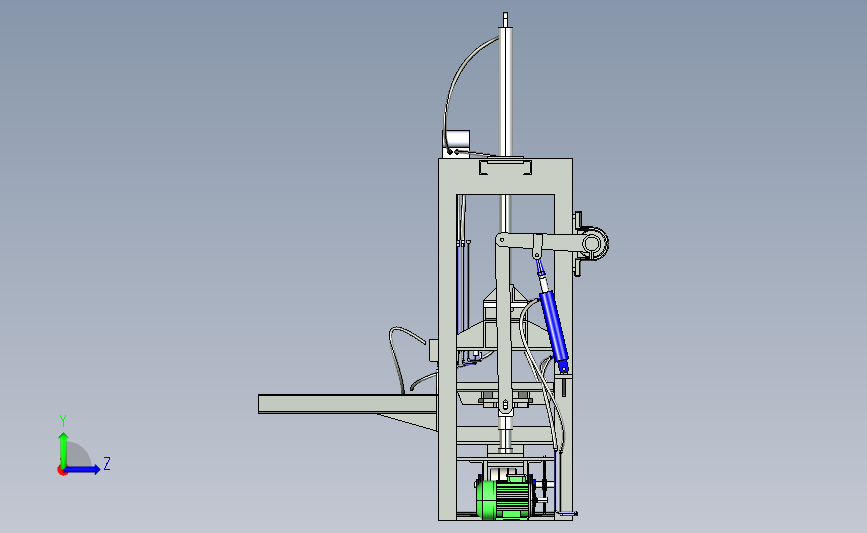Select the green electric motor at the base
867x533 pixels.
[505, 498]
